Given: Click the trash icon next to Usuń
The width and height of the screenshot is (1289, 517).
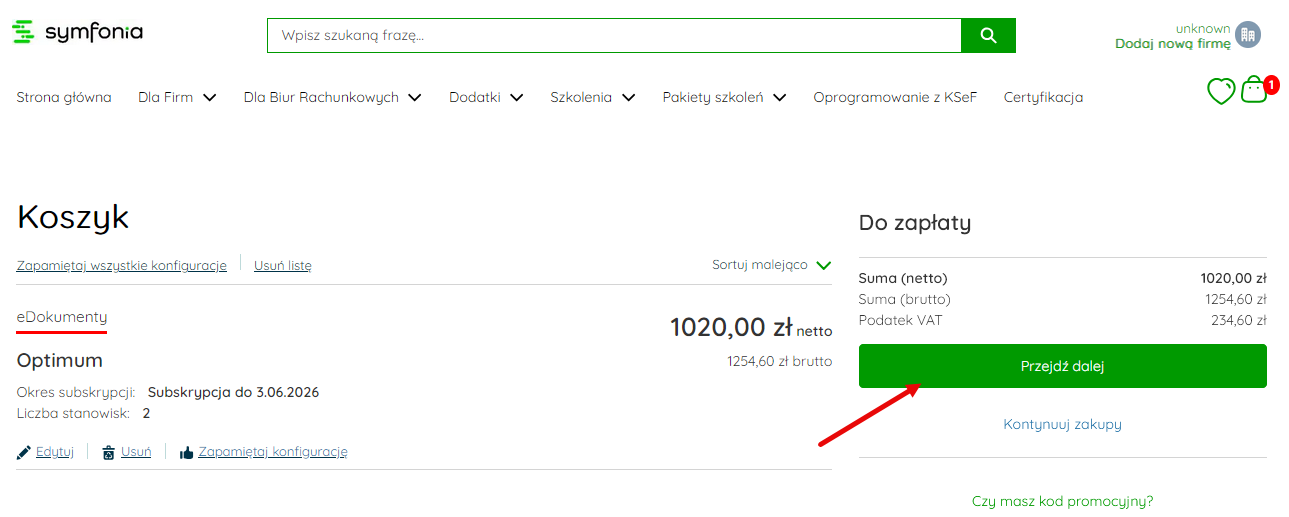Looking at the screenshot, I should 109,452.
